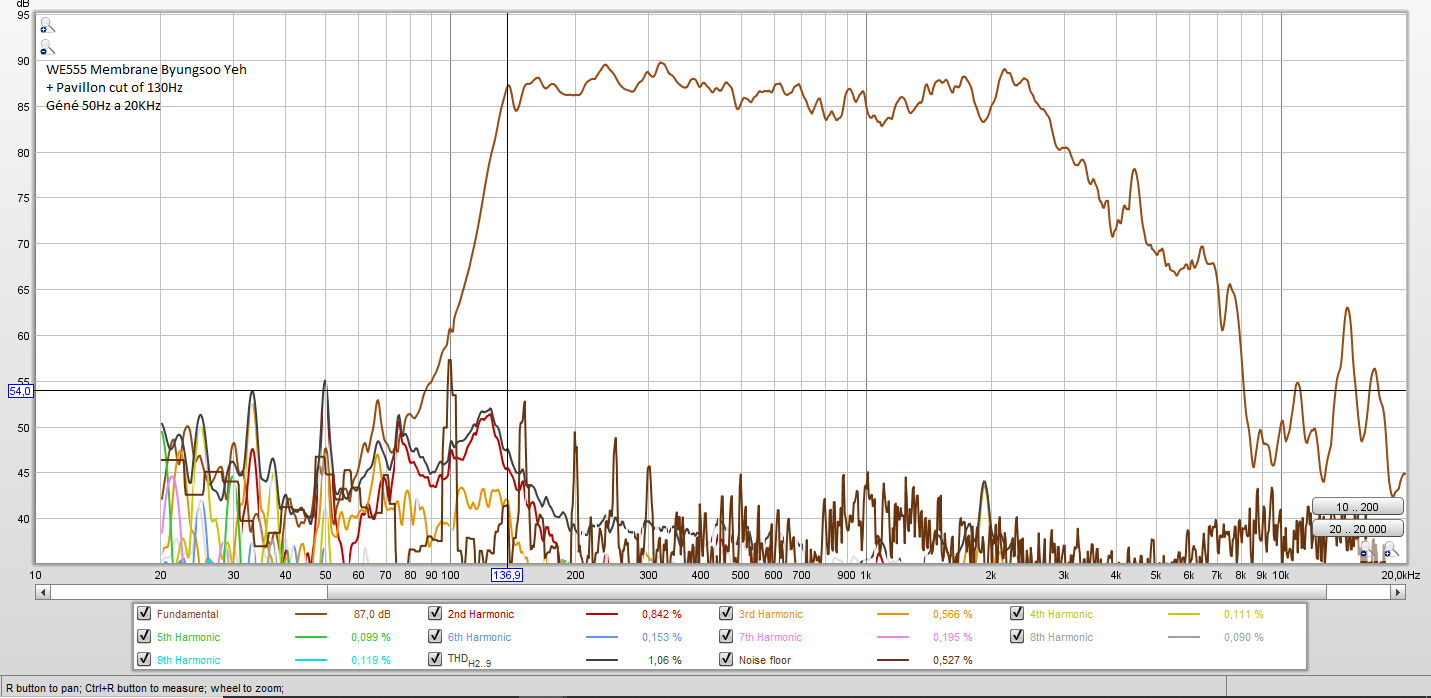Click the 136,9 frequency cursor label
1431x698 pixels.
point(508,575)
